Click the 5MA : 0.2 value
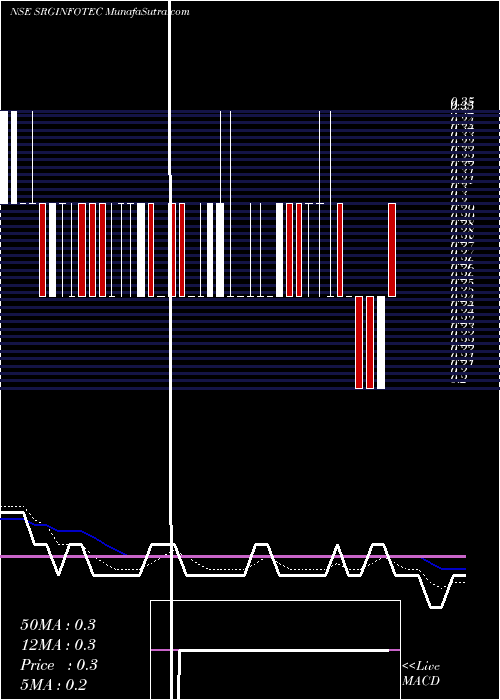500x700 pixels. (x=54, y=685)
